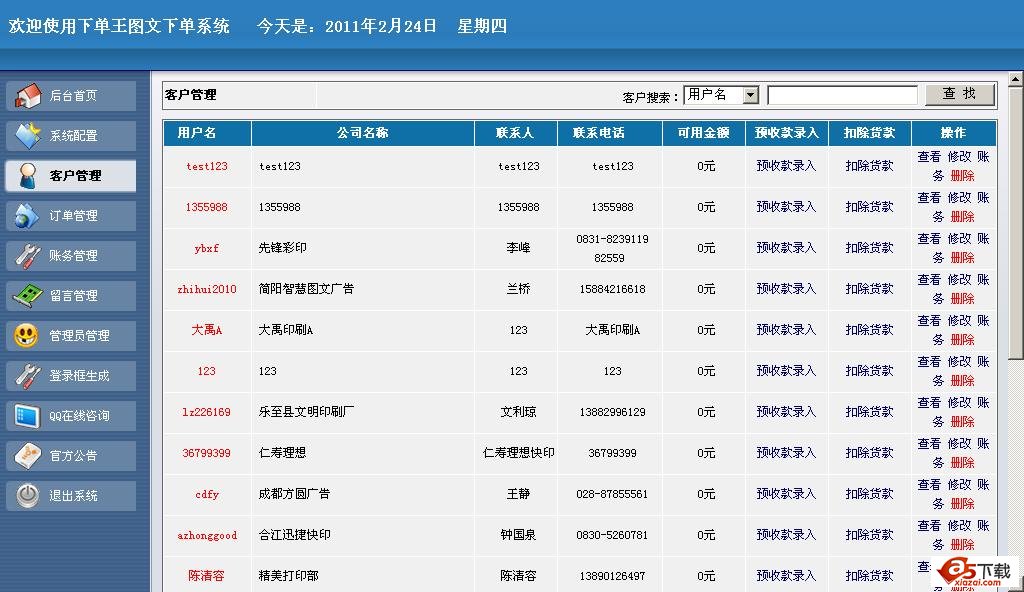Screen dimensions: 1024x592
Task: Open username link lz226169
Action: [207, 412]
